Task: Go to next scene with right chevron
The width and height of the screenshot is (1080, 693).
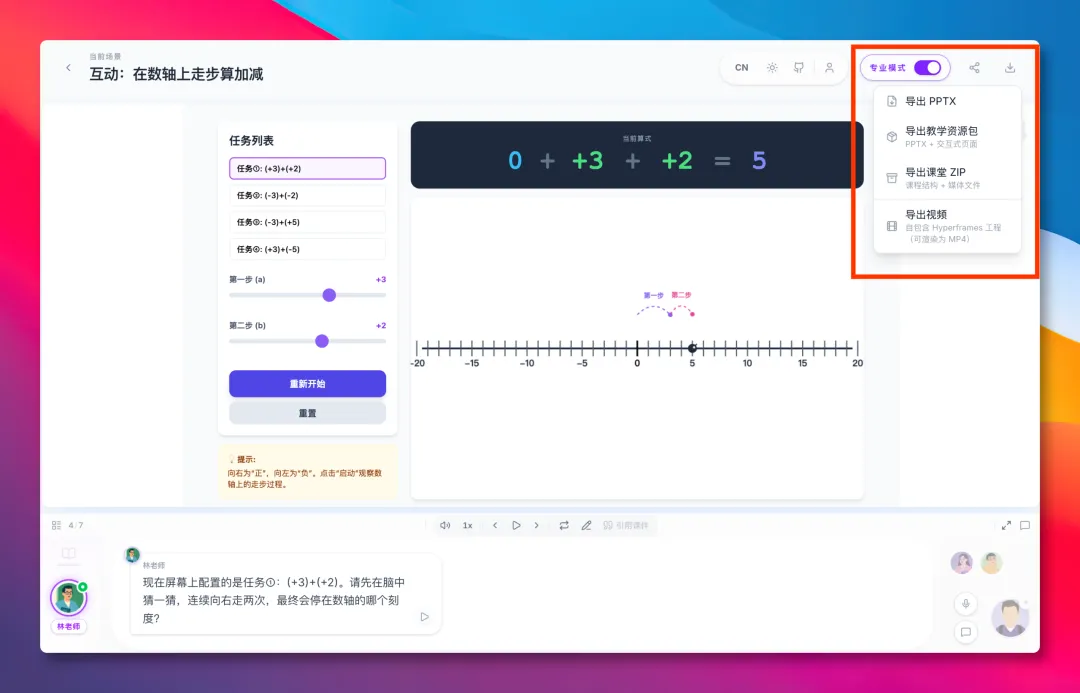Action: pos(537,525)
